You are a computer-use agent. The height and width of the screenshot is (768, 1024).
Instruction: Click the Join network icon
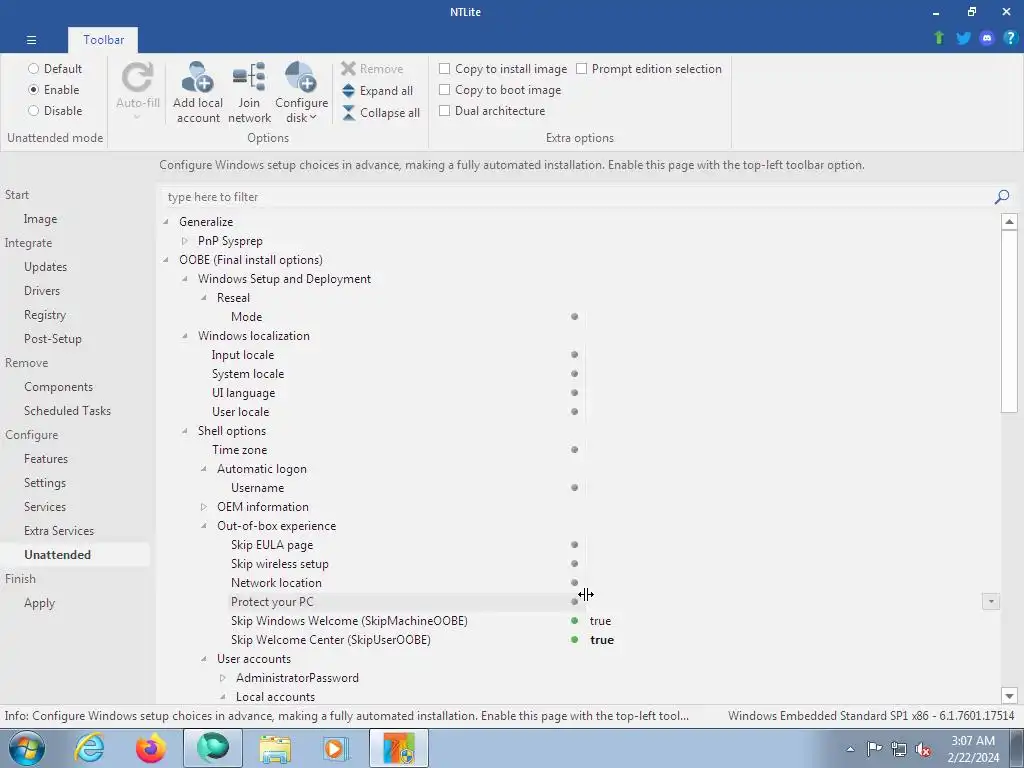[249, 77]
